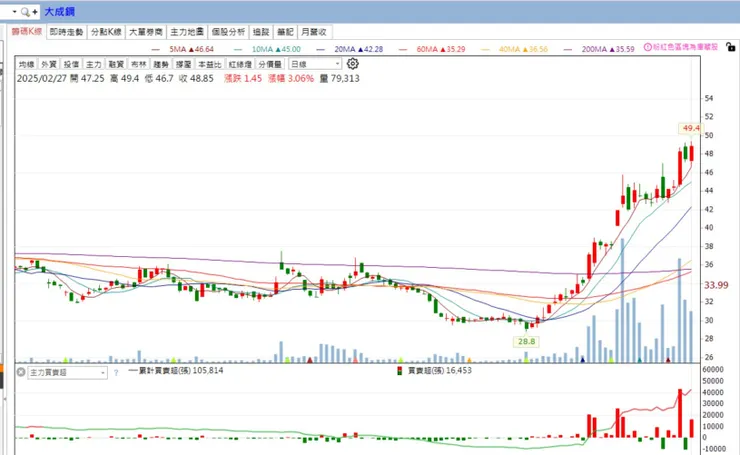Toggle the 投信 overlay button
The image size is (740, 455).
click(x=71, y=64)
